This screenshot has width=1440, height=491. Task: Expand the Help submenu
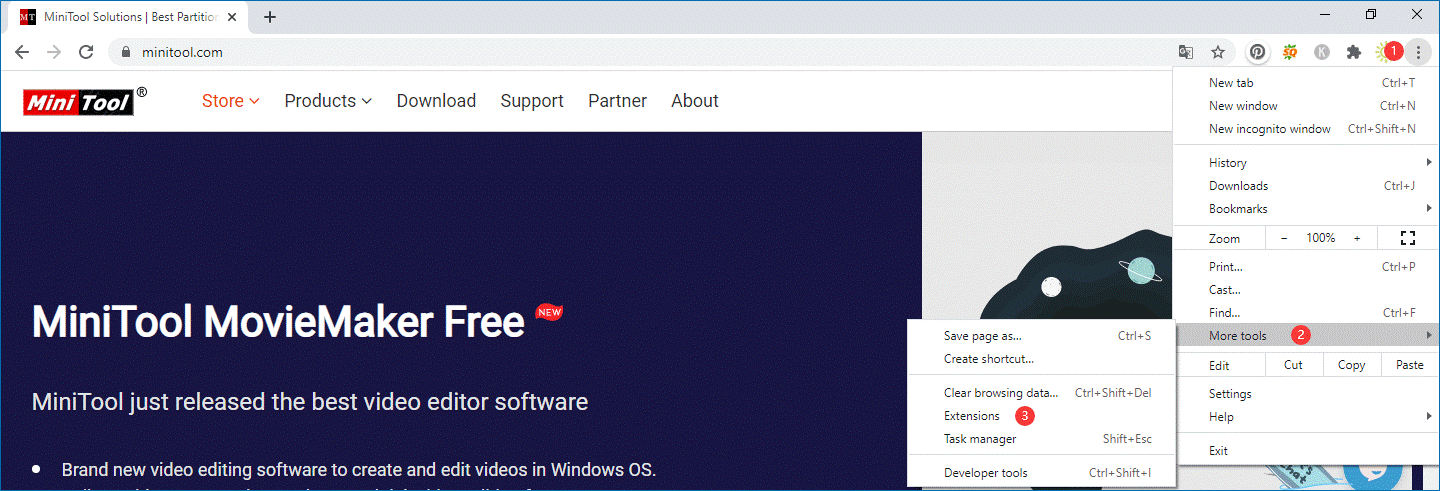[1306, 417]
